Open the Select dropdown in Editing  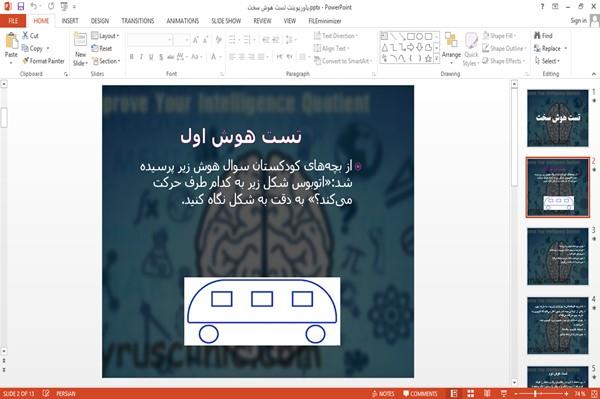coord(547,61)
